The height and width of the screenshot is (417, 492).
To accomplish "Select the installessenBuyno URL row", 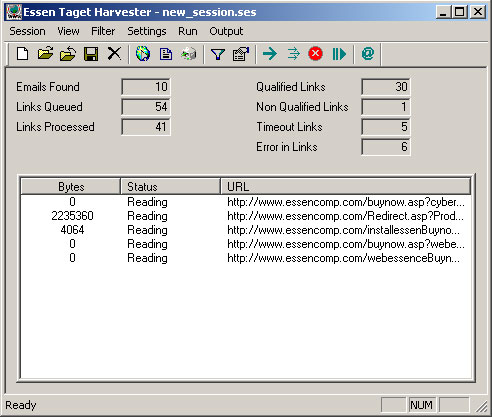I will [x=246, y=230].
